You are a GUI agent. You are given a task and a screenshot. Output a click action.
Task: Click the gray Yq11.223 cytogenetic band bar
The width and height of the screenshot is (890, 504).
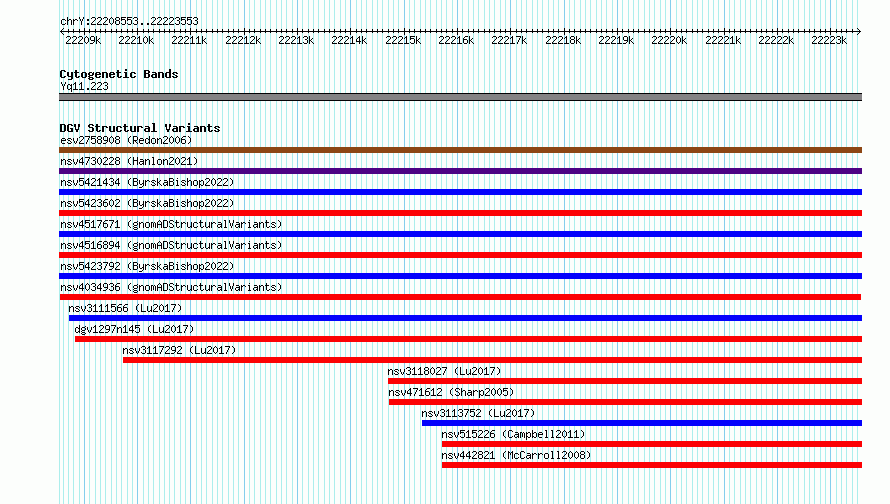(460, 97)
